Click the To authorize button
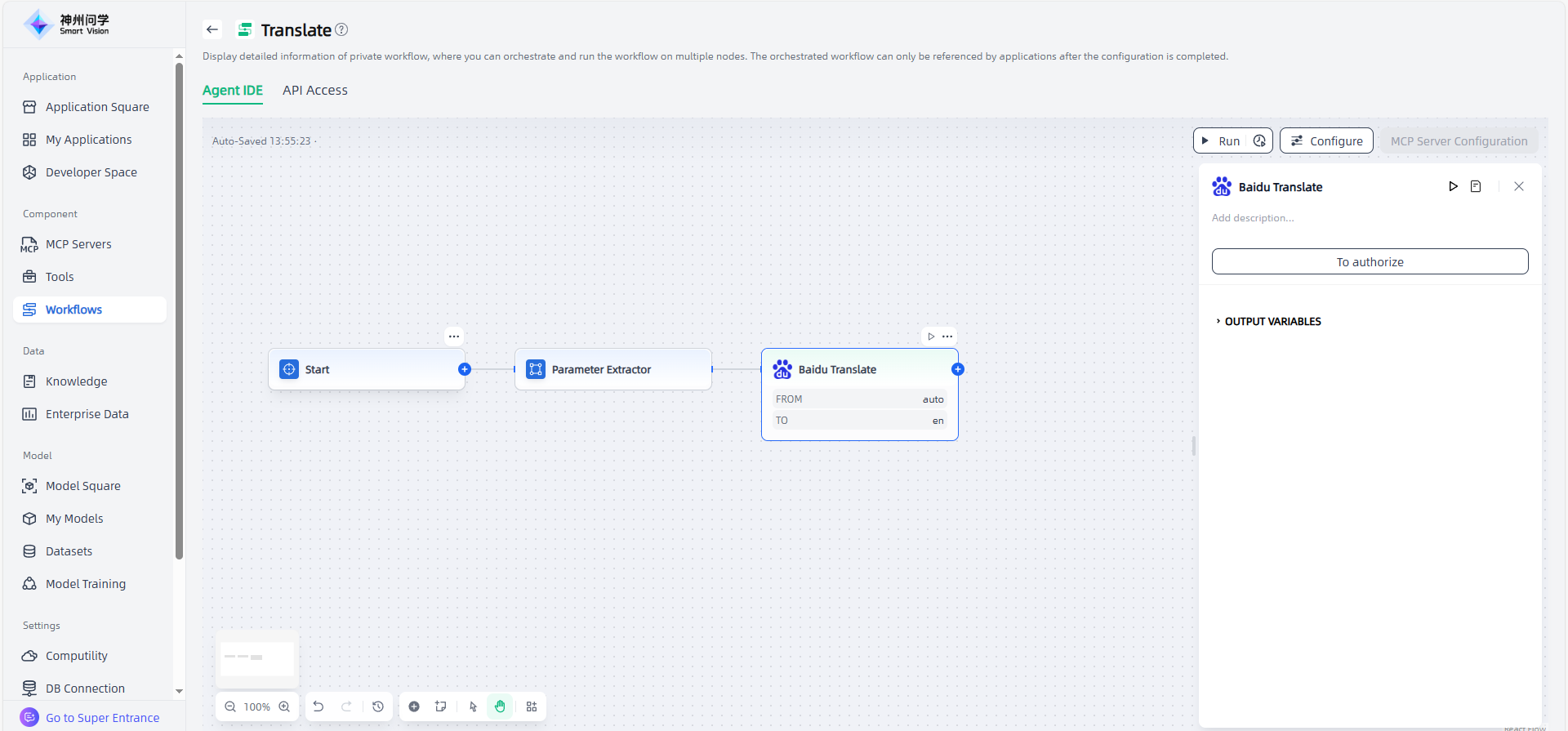This screenshot has height=731, width=1568. [1370, 261]
